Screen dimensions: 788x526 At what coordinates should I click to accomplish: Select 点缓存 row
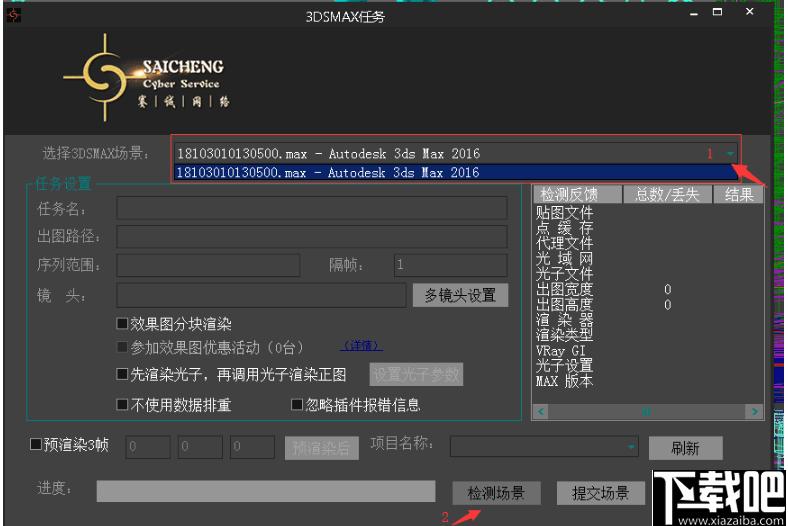click(x=564, y=228)
